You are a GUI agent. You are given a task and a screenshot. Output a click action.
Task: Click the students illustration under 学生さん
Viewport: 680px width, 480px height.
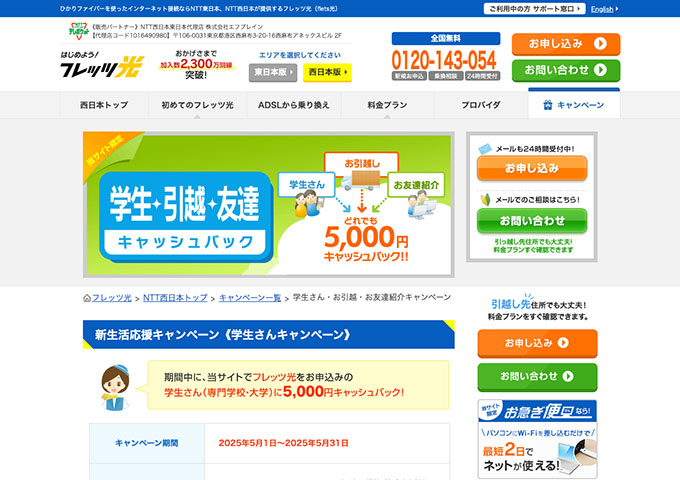click(307, 203)
